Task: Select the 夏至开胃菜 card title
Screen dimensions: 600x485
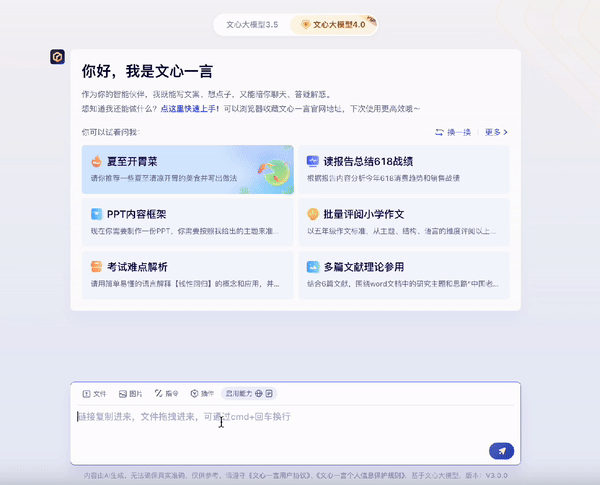Action: coord(132,162)
